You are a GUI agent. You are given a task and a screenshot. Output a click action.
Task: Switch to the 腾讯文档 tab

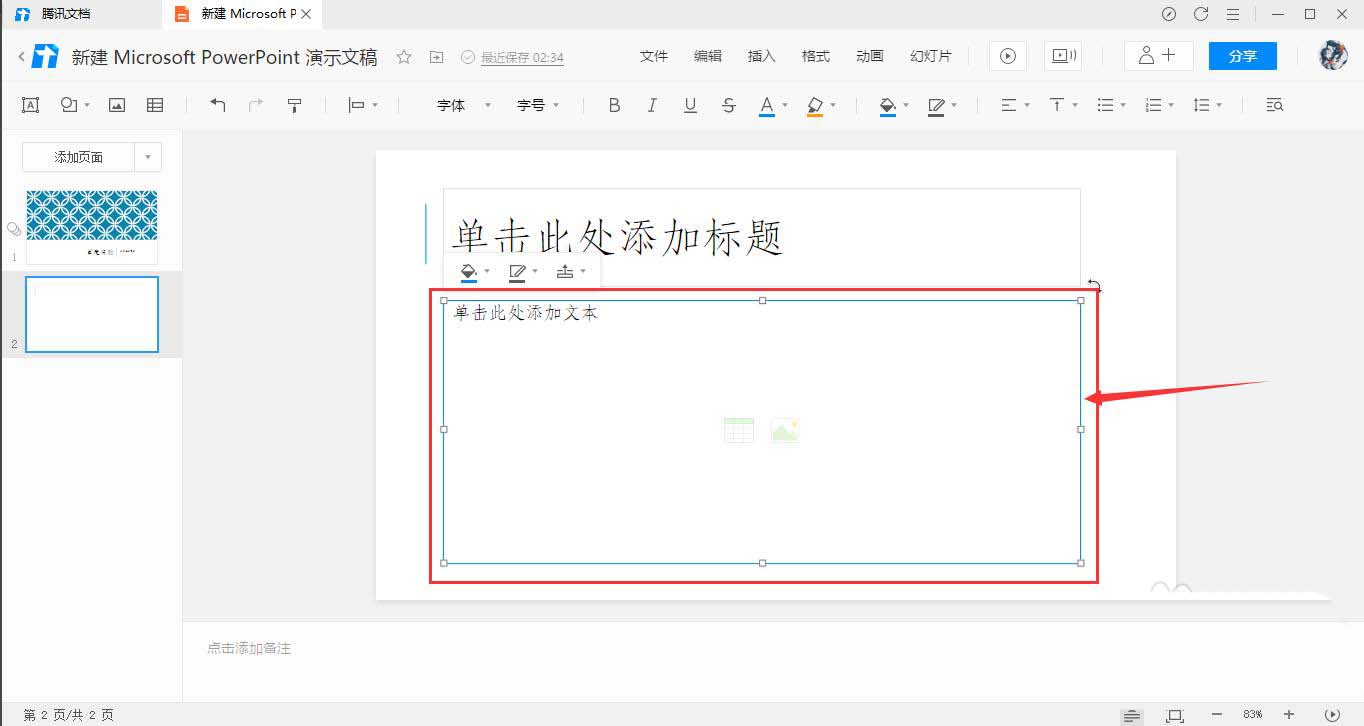coord(81,14)
